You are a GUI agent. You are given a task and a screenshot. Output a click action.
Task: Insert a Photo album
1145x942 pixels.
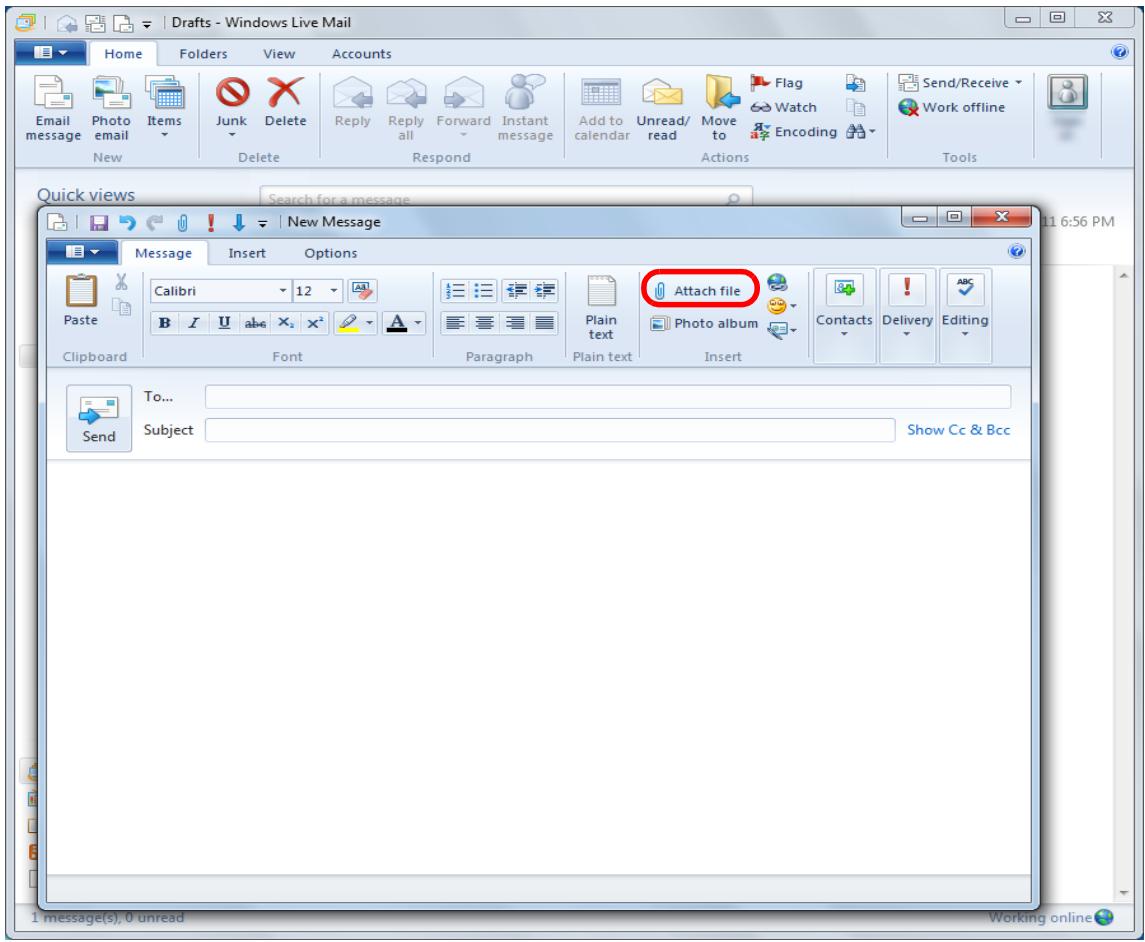point(705,323)
